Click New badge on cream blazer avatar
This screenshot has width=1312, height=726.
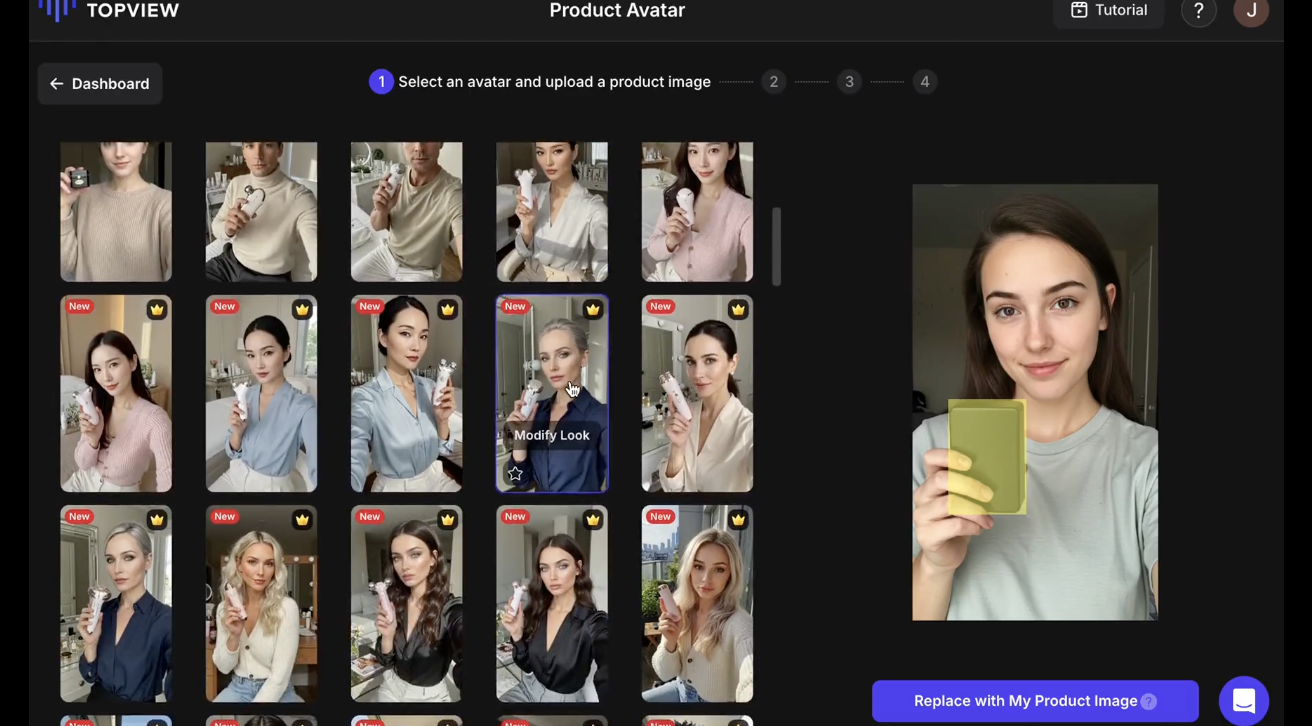point(660,307)
